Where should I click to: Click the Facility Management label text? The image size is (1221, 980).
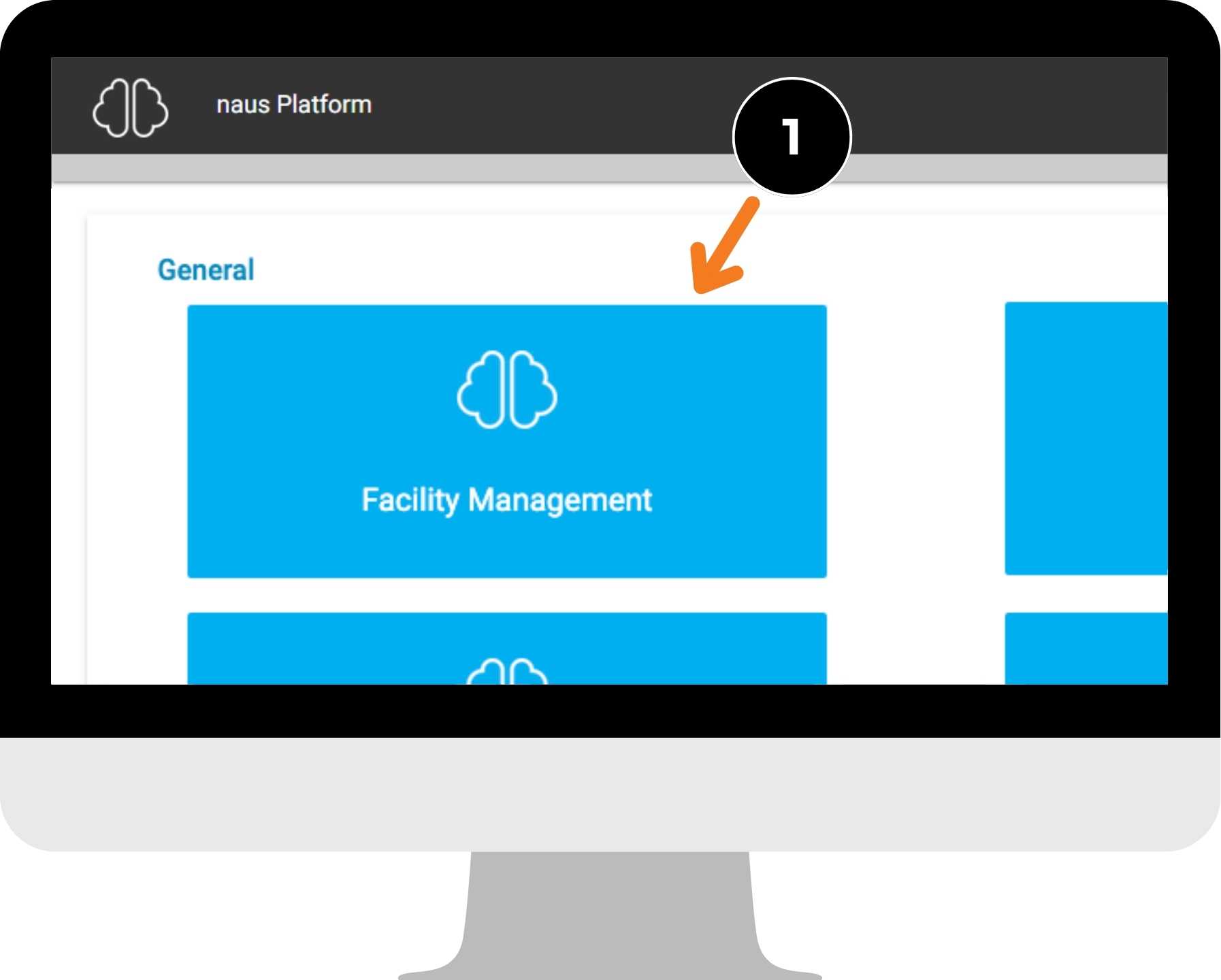(507, 501)
